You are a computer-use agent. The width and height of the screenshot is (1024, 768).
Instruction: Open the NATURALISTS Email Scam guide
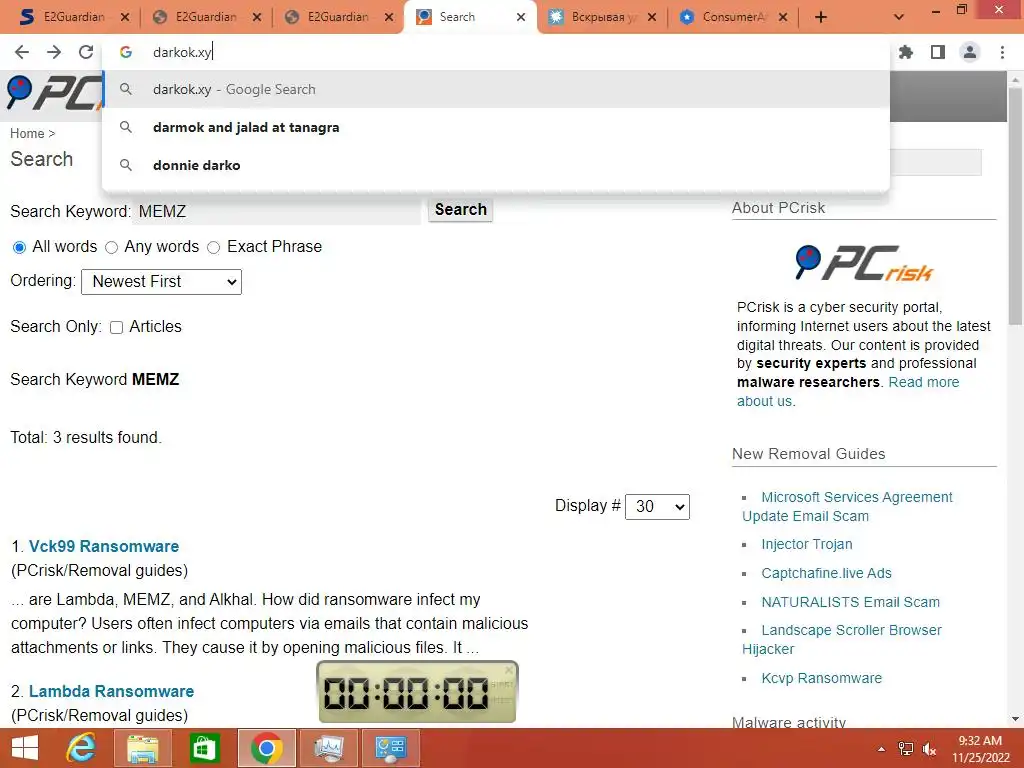tap(850, 601)
